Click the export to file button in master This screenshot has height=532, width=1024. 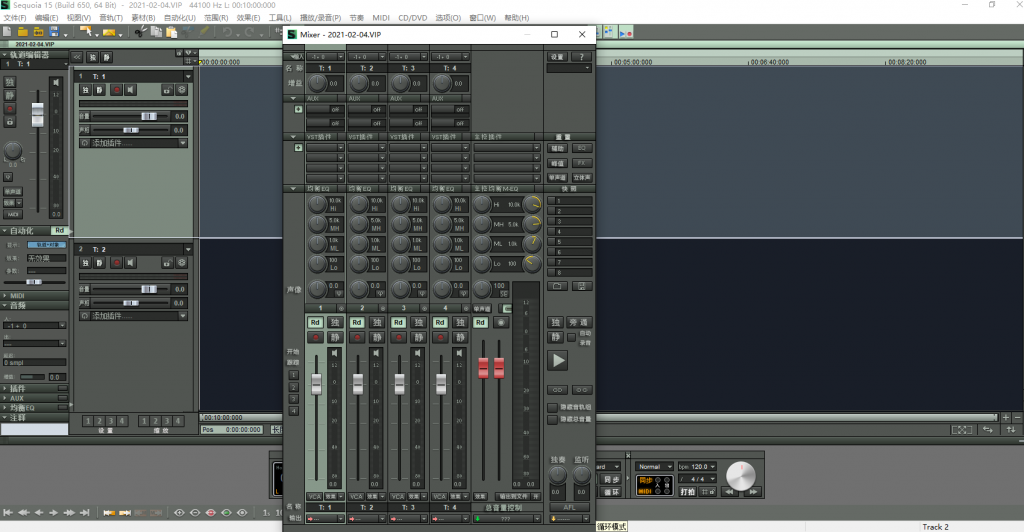tap(513, 497)
